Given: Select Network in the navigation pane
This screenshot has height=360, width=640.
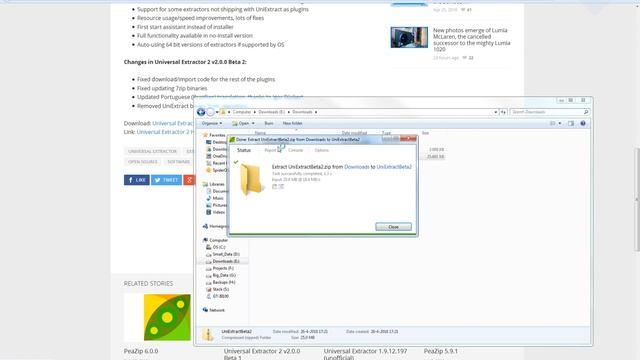Looking at the screenshot, I should 217,310.
